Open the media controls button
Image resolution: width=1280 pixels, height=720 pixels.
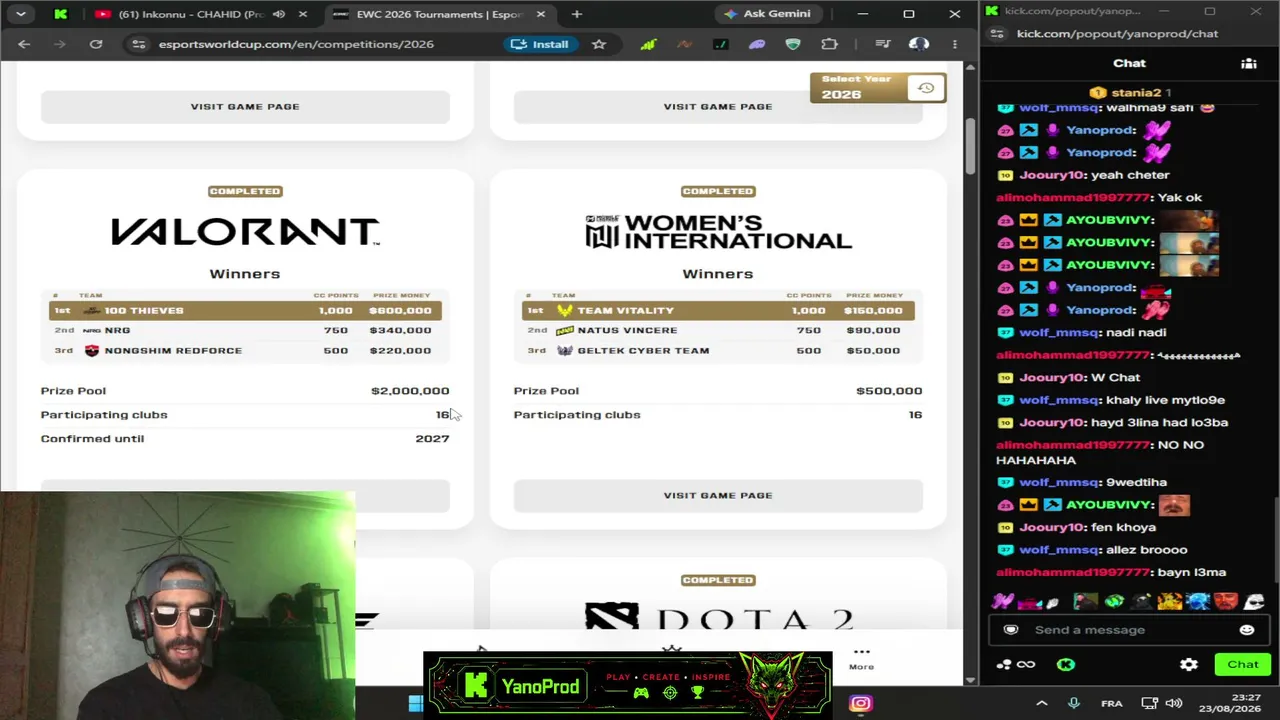[x=882, y=44]
